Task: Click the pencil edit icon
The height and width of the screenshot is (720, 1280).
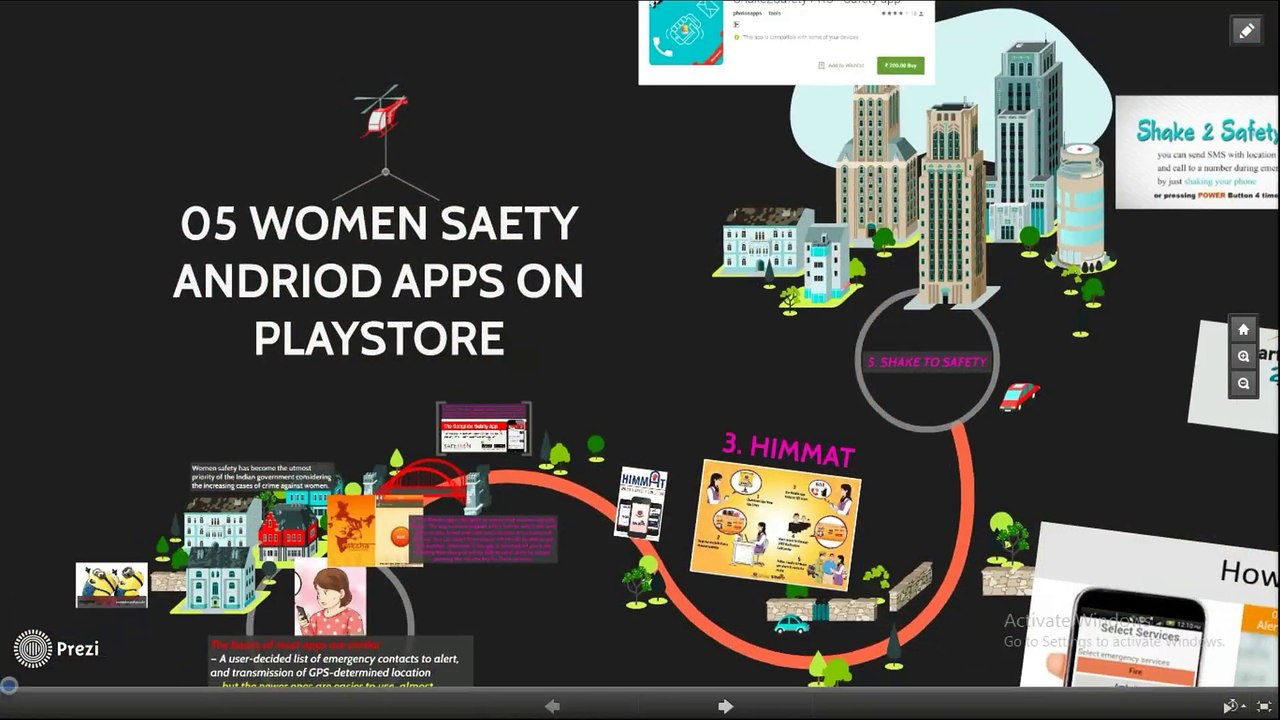Action: tap(1246, 31)
